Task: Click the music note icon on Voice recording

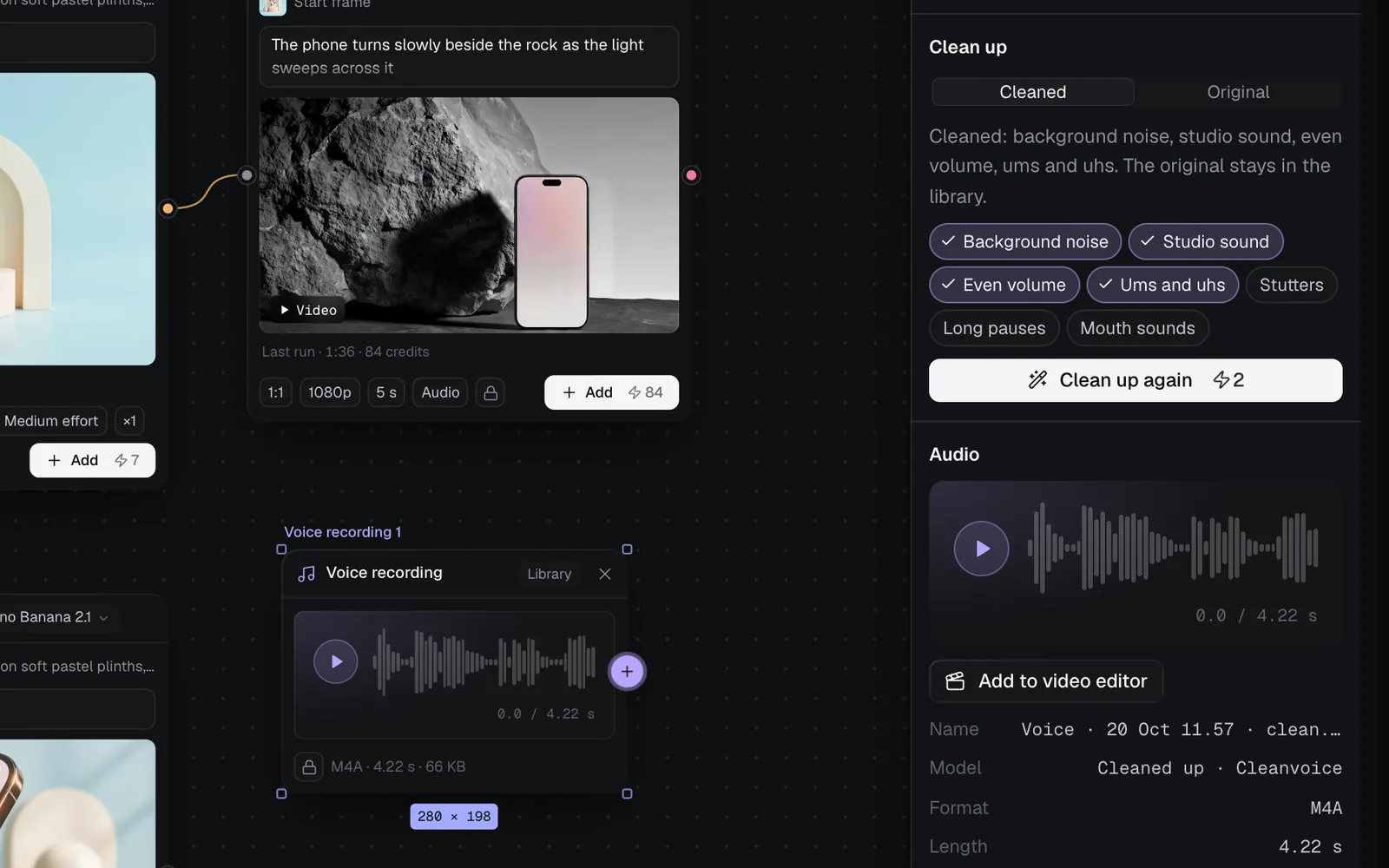Action: (306, 574)
